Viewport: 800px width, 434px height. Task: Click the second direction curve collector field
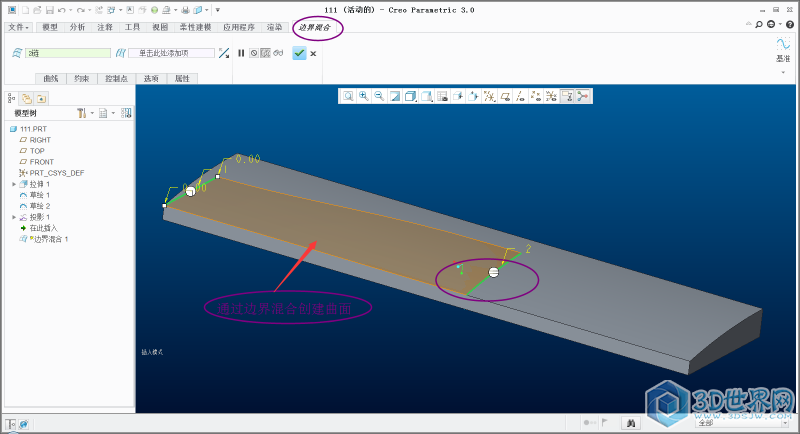pos(171,53)
